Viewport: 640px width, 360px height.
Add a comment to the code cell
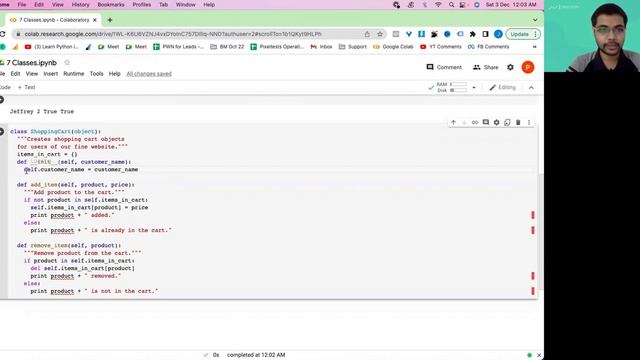[486, 122]
